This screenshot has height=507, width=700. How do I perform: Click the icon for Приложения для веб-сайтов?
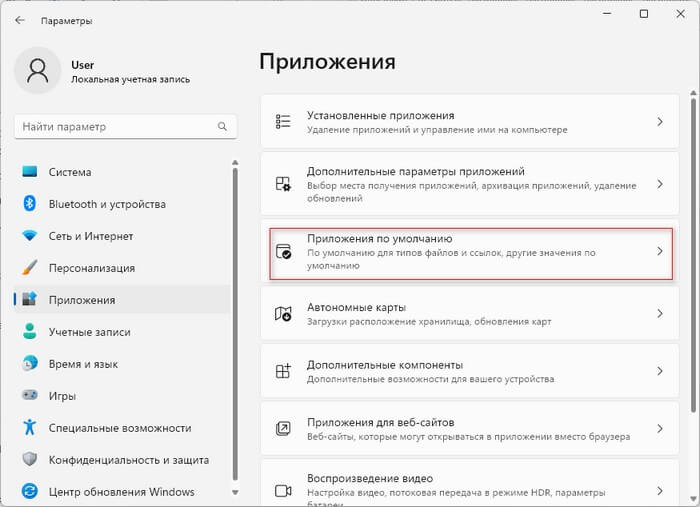tap(283, 428)
